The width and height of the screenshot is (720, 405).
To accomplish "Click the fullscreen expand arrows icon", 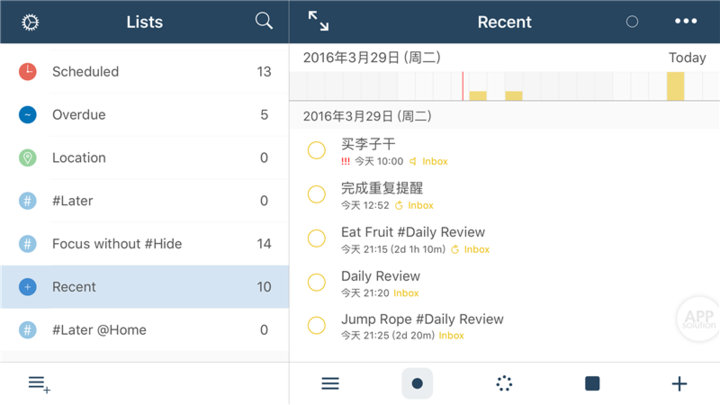I will [318, 21].
